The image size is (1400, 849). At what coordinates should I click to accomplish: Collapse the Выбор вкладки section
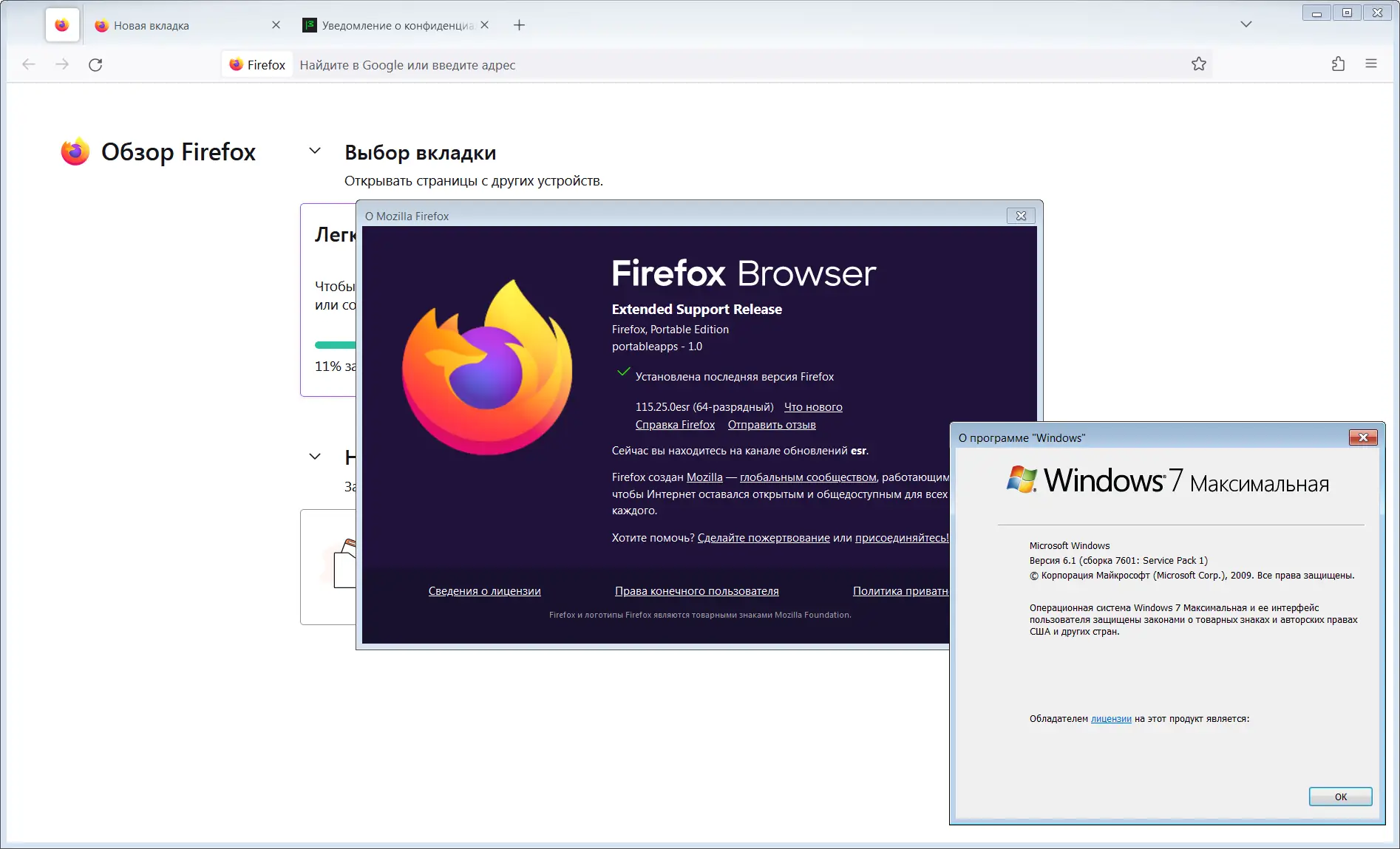pos(314,151)
